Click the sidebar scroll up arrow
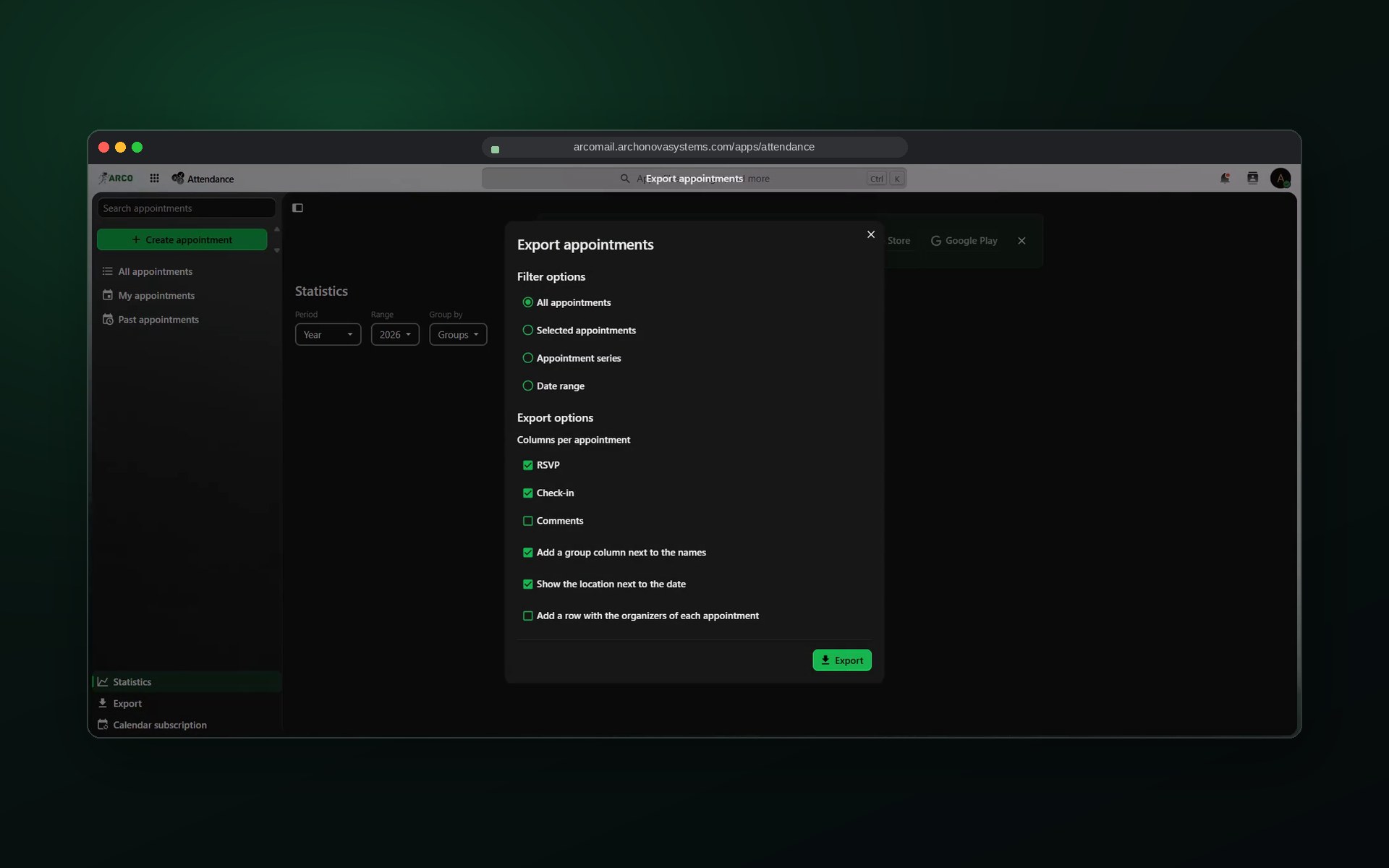The height and width of the screenshot is (868, 1389). click(276, 229)
